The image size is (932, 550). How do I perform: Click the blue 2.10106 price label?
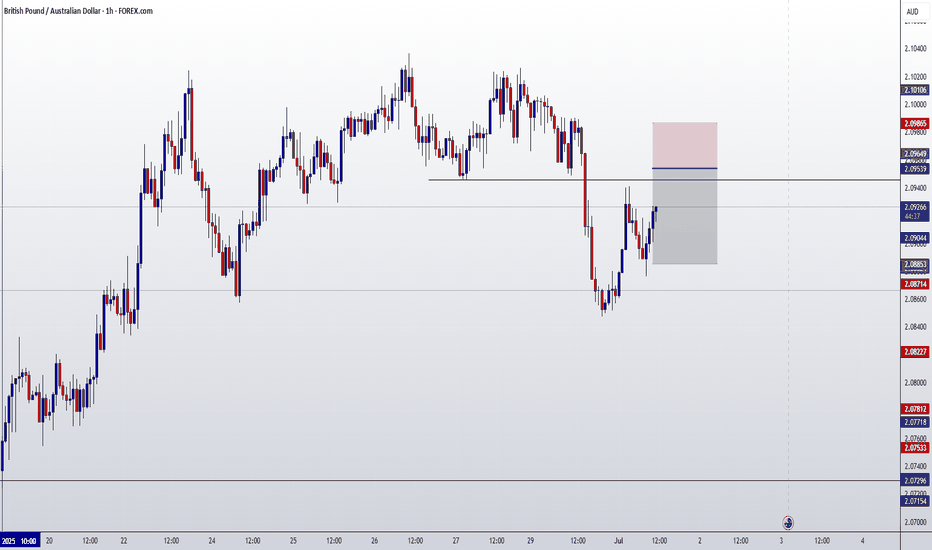click(915, 90)
